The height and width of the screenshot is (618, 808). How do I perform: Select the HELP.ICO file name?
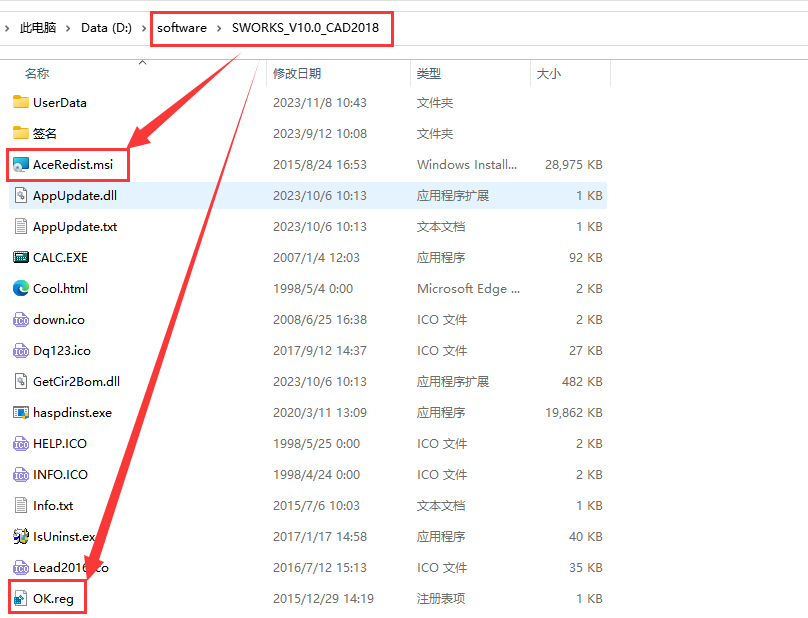coord(60,444)
